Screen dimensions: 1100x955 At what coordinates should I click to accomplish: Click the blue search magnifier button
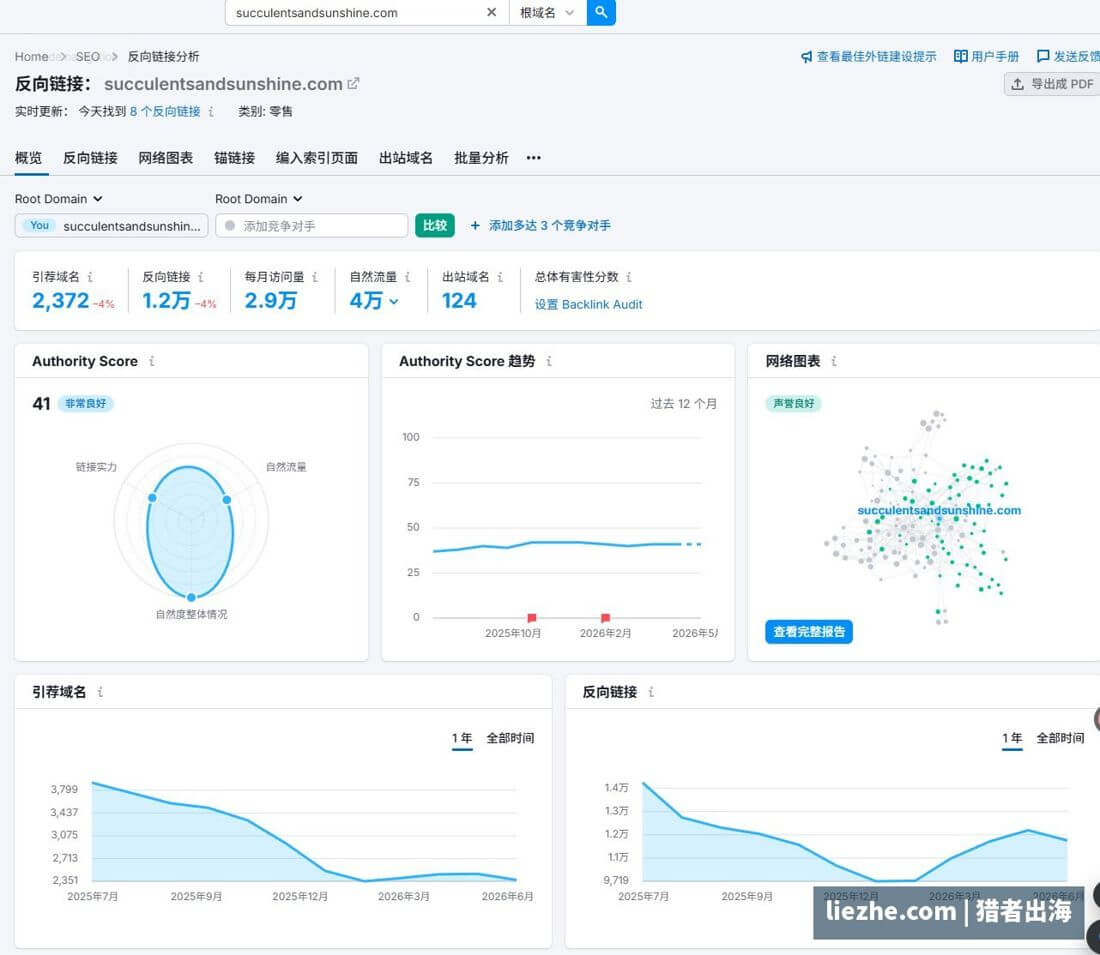click(601, 12)
